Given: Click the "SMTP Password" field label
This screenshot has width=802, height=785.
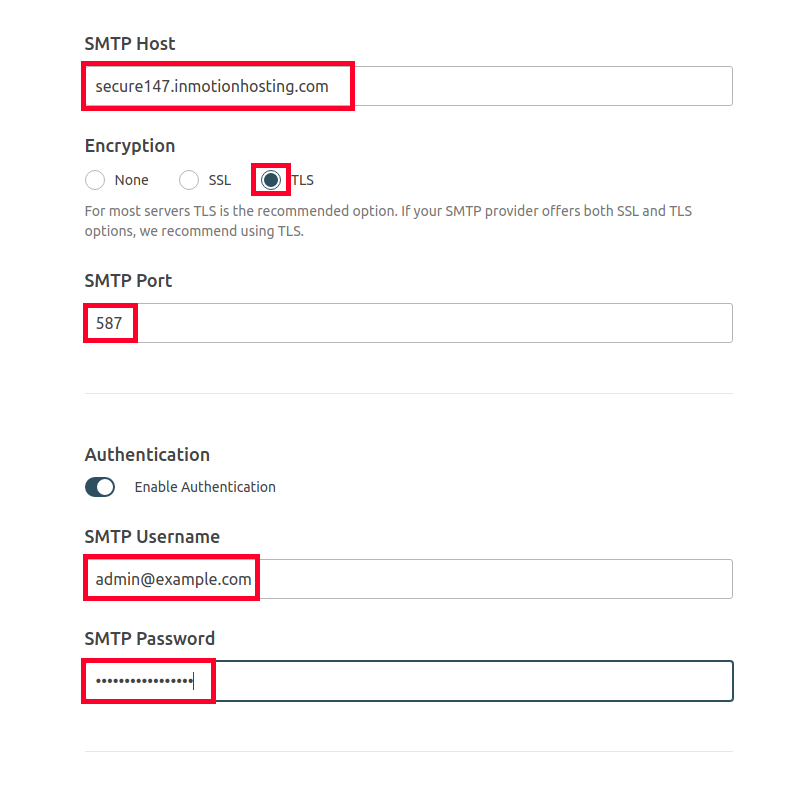Looking at the screenshot, I should [x=150, y=639].
